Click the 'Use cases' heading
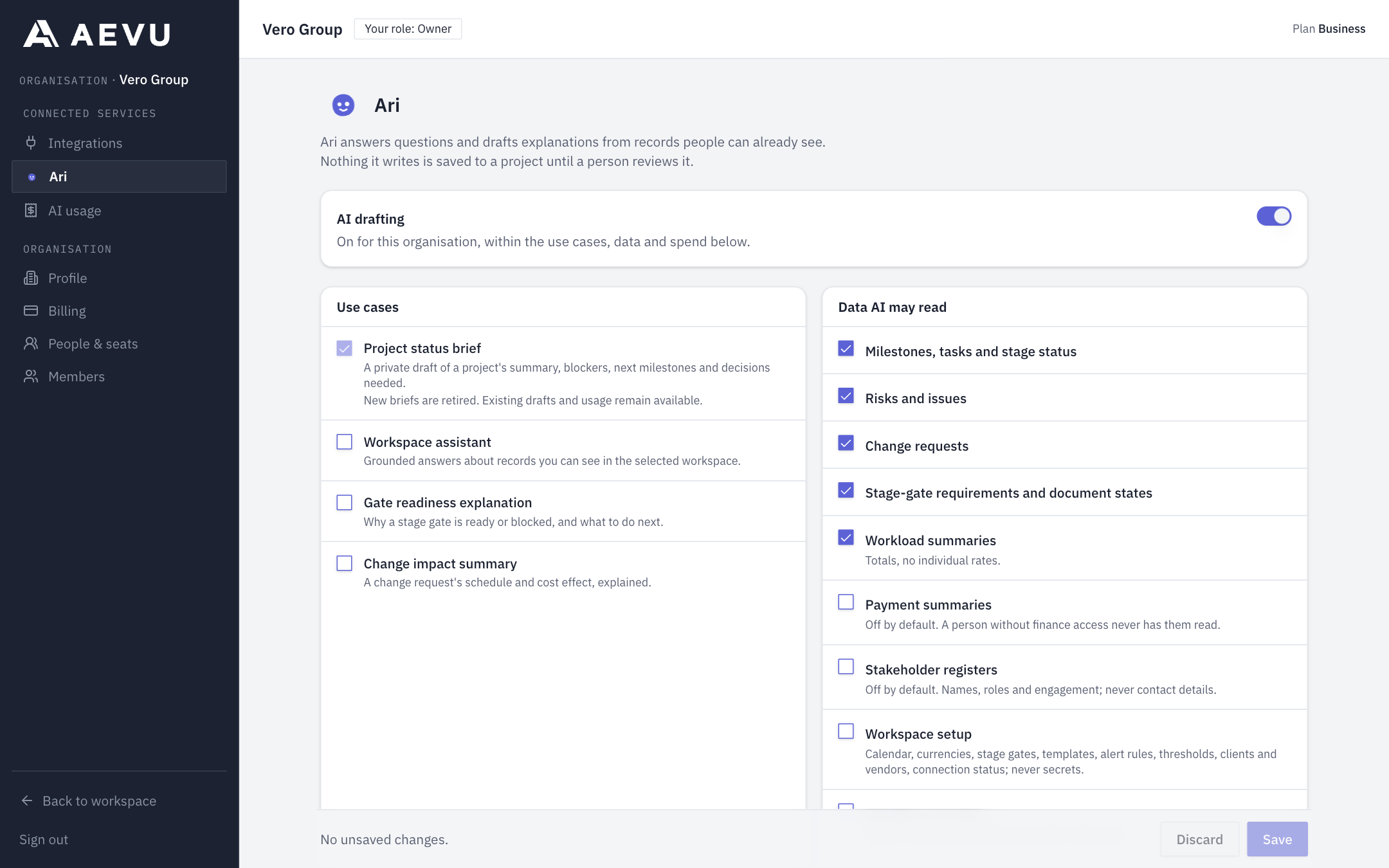 (367, 307)
